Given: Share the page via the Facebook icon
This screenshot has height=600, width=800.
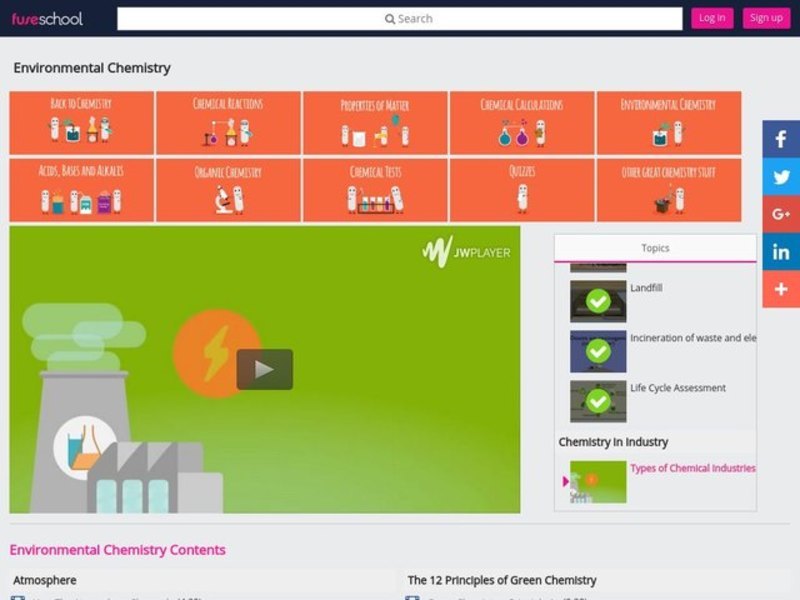Looking at the screenshot, I should 780,138.
